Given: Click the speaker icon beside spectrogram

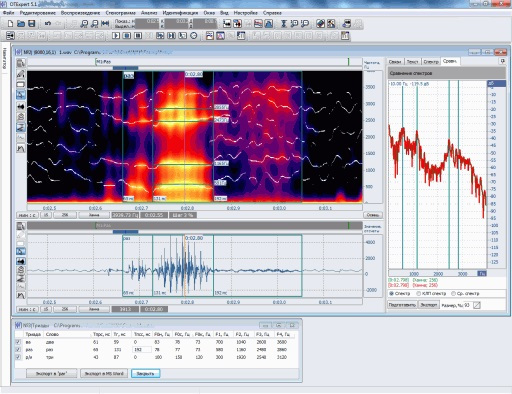Looking at the screenshot, I should point(21,106).
